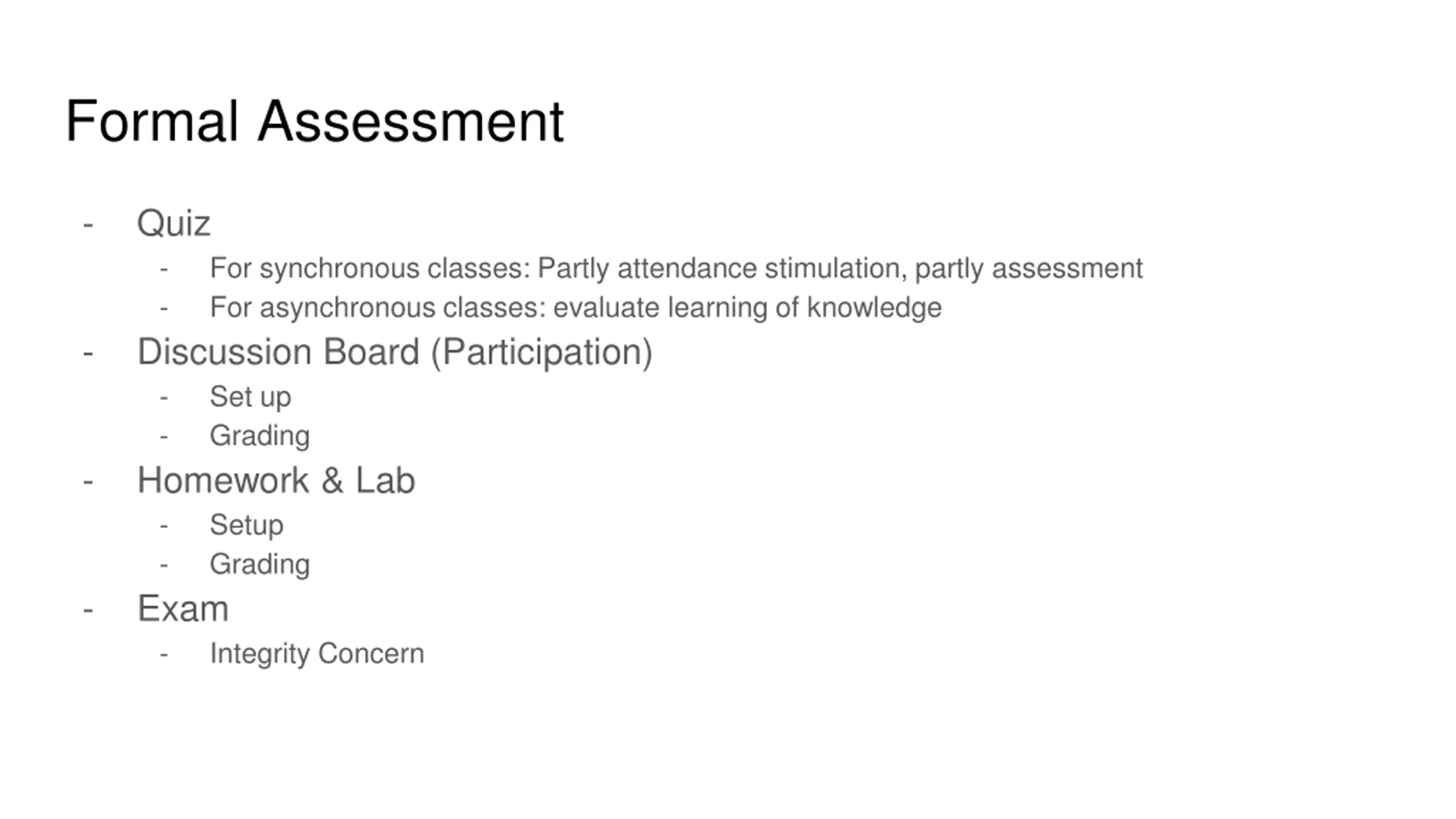1456x819 pixels.
Task: Click the word 'Lab' in Homework heading
Action: coord(386,481)
